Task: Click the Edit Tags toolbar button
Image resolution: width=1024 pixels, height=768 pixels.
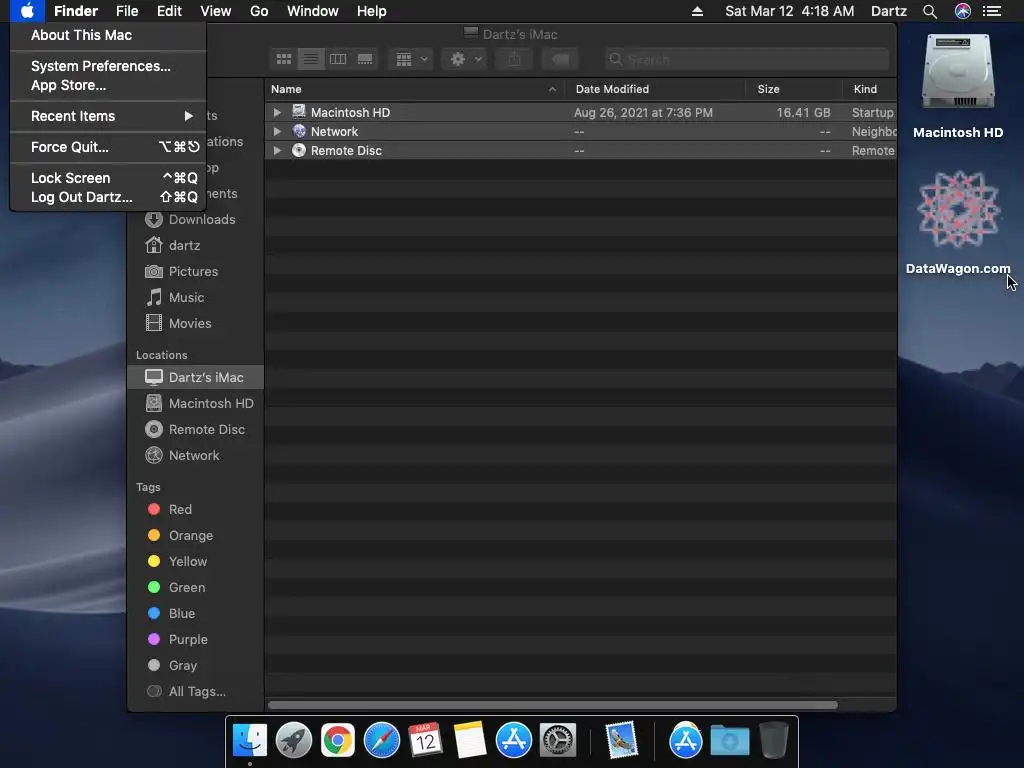Action: (x=560, y=59)
